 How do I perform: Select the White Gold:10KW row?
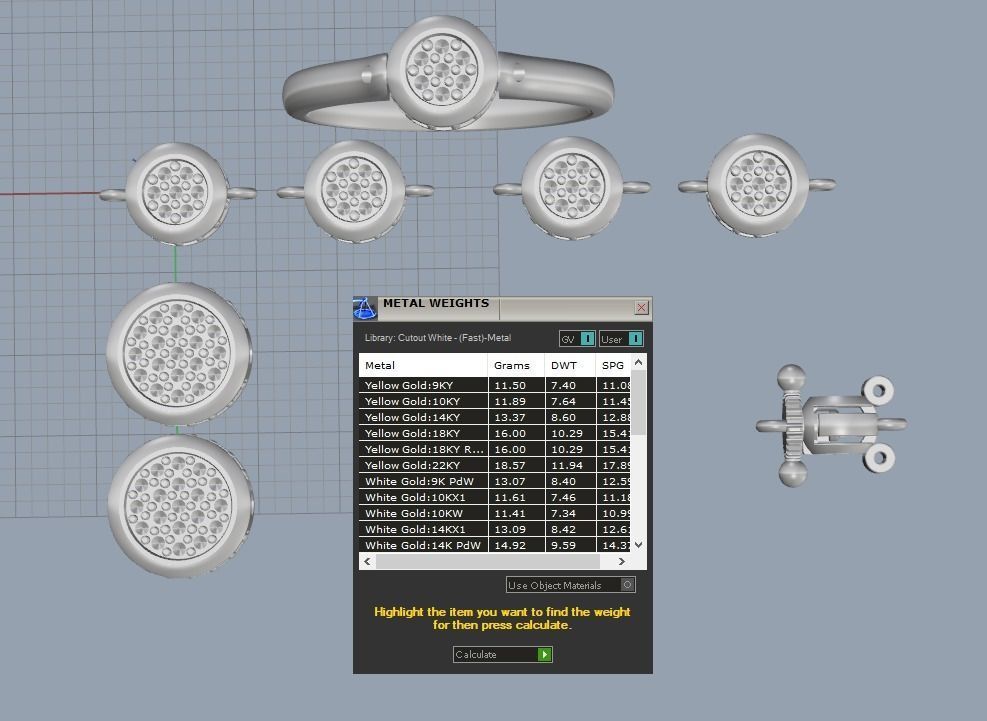(x=495, y=513)
